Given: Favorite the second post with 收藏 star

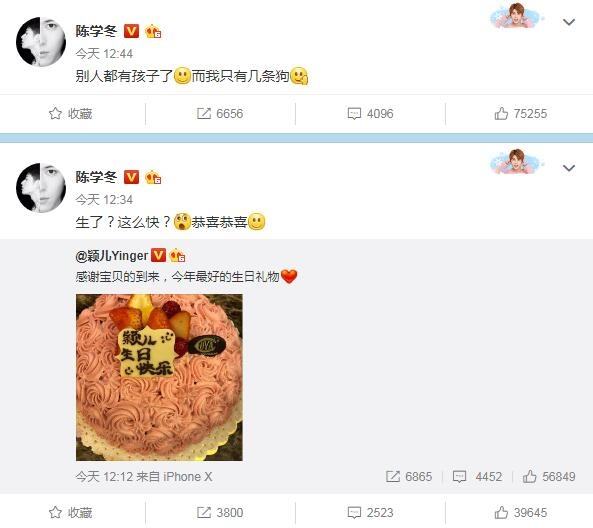Looking at the screenshot, I should (x=70, y=512).
